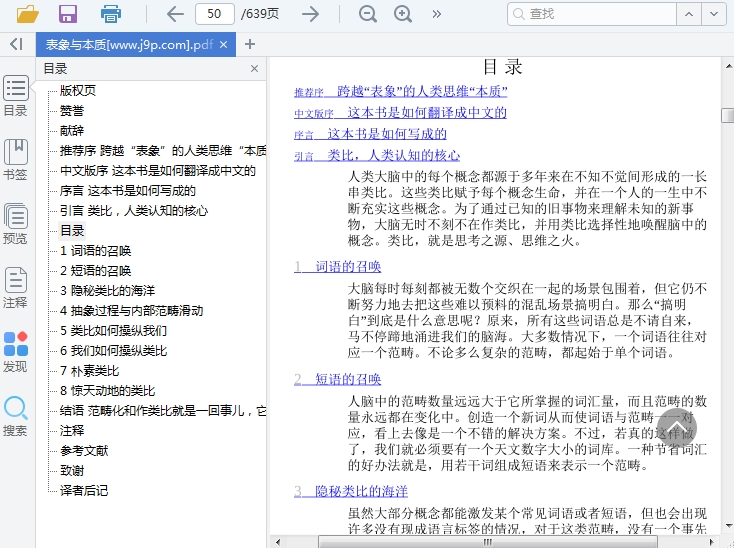
Task: Go to next page with right arrow
Action: click(x=311, y=14)
